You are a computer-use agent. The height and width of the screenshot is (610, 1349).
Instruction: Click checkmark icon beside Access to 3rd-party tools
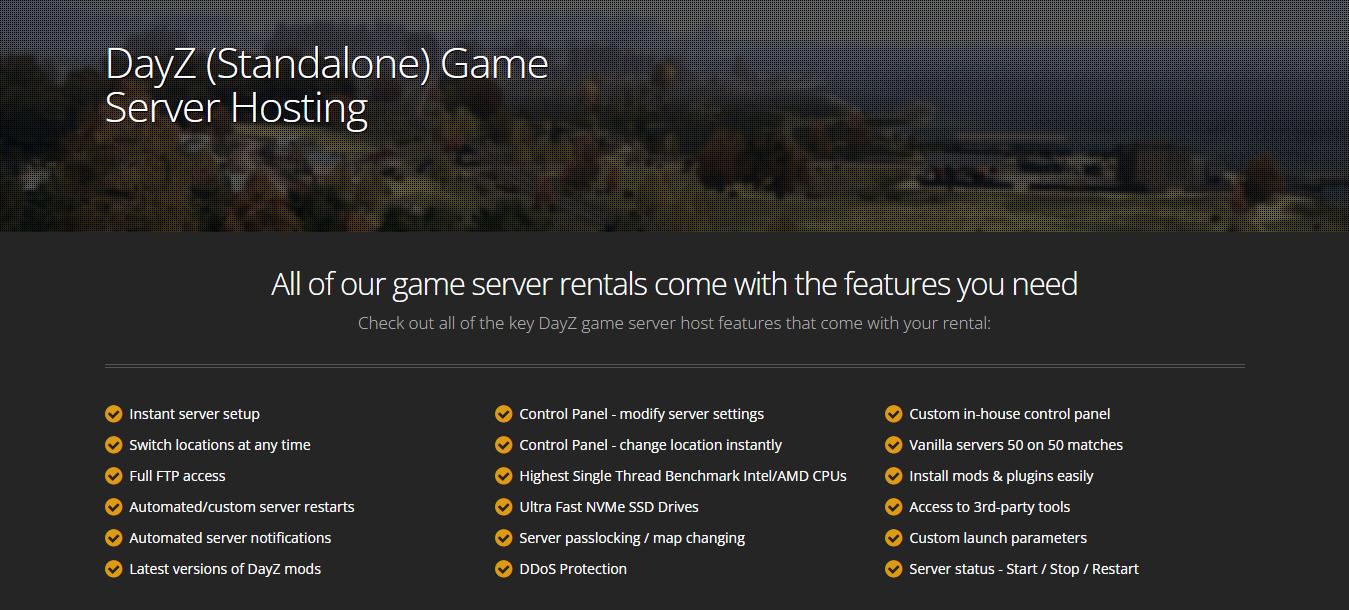894,507
